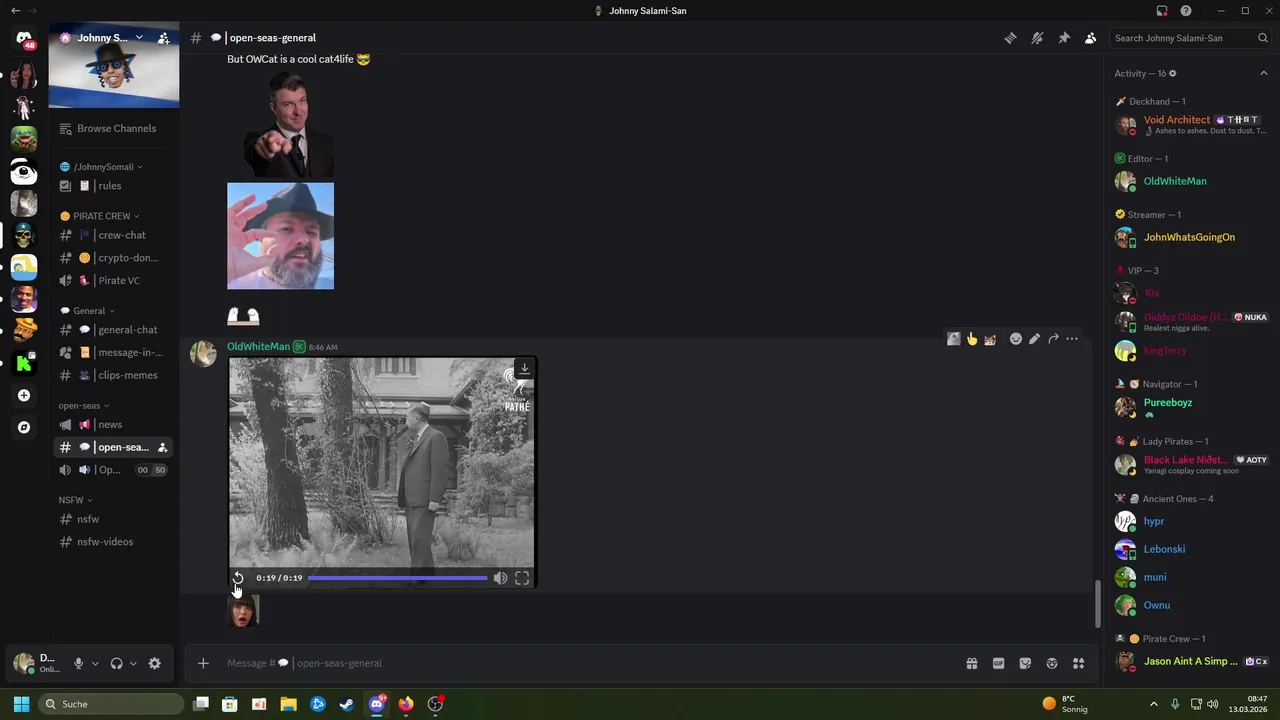Click the message attachment plus button
This screenshot has height=720, width=1280.
203,663
